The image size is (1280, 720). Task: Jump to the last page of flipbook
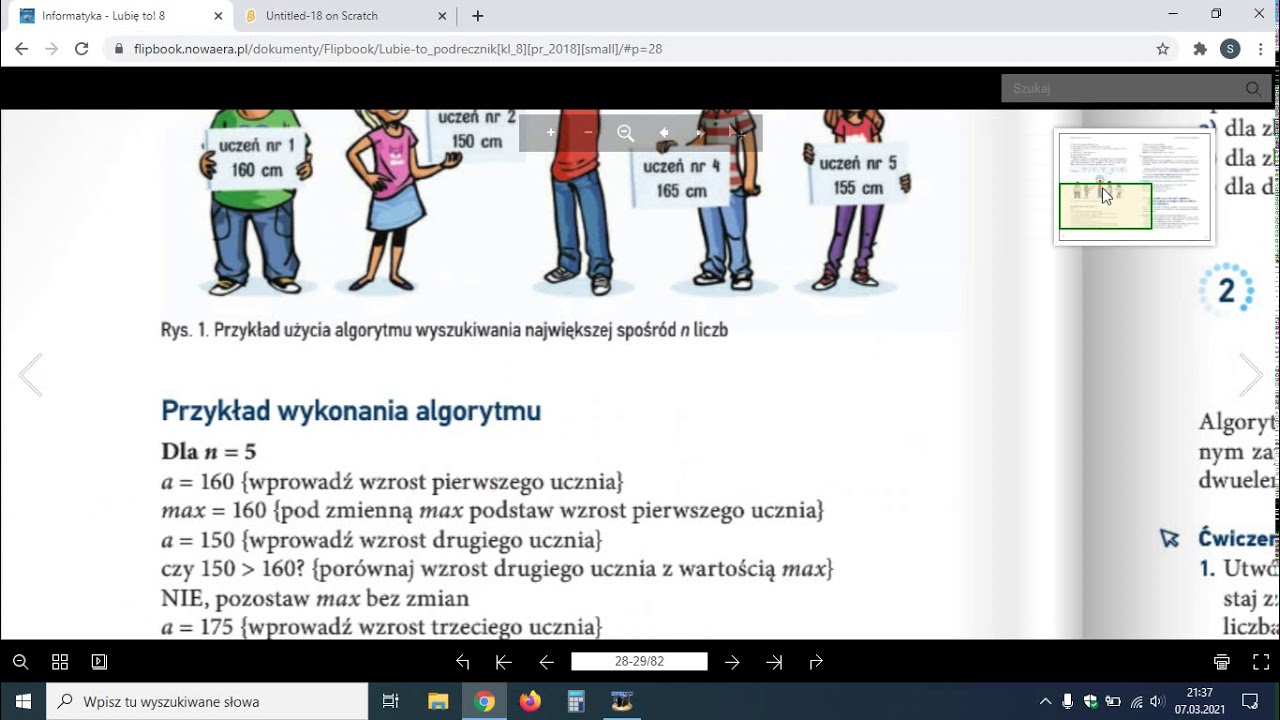tap(774, 662)
